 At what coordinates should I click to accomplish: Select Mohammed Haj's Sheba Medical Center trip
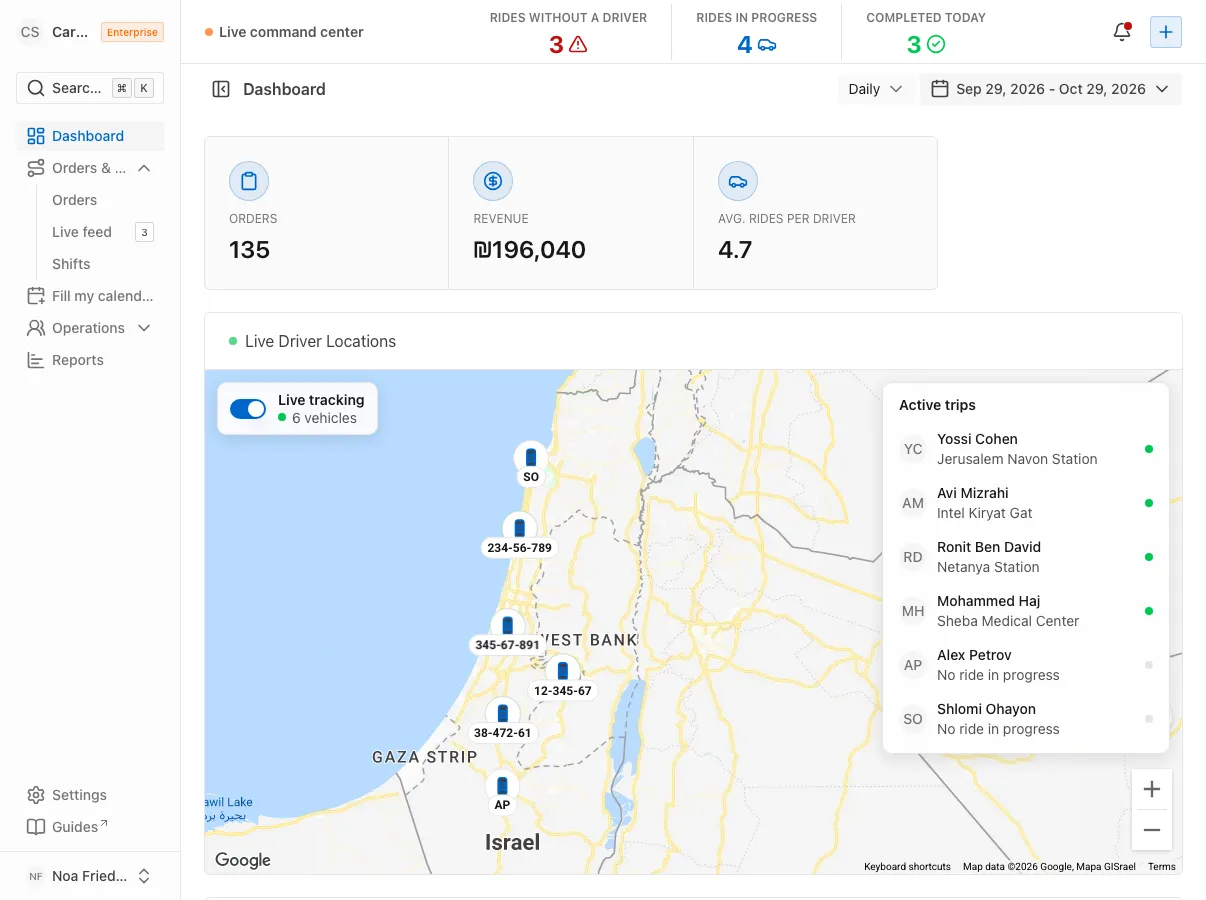click(x=1026, y=611)
